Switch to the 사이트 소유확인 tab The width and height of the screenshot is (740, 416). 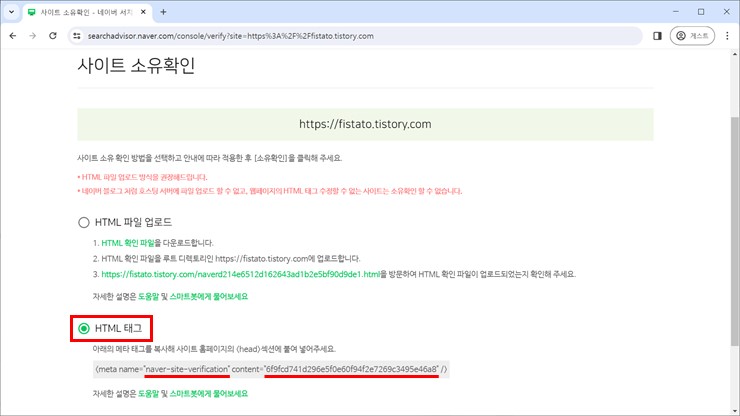pyautogui.click(x=87, y=12)
